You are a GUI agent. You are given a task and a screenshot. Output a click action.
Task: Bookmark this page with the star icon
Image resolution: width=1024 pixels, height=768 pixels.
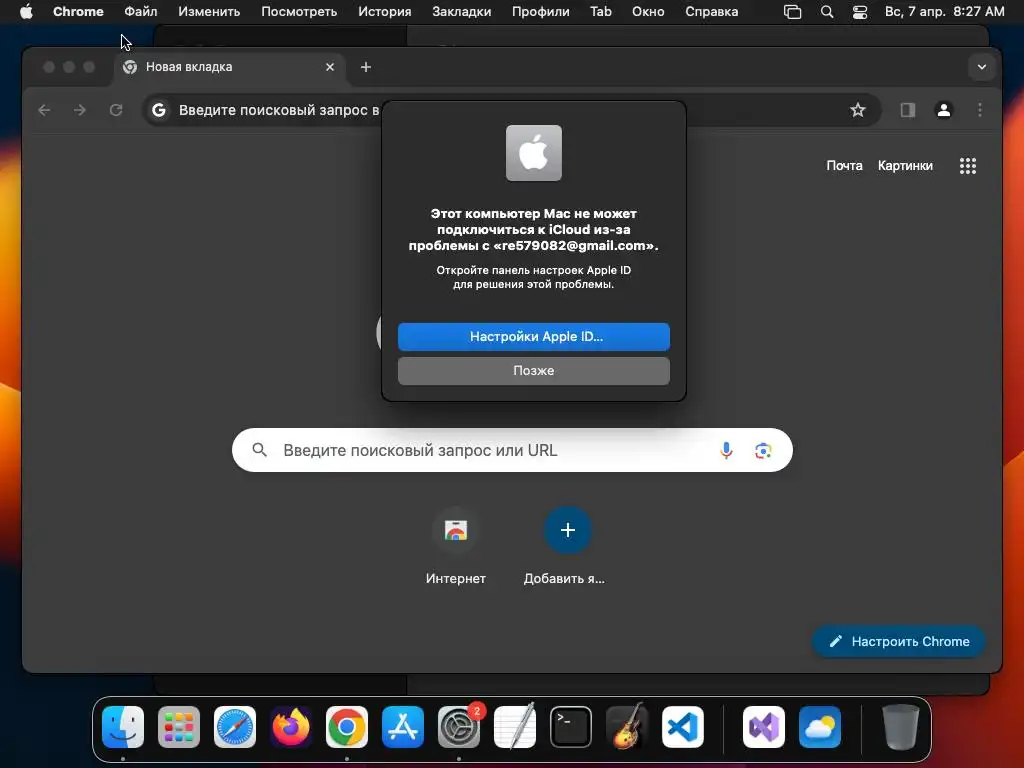tap(857, 110)
